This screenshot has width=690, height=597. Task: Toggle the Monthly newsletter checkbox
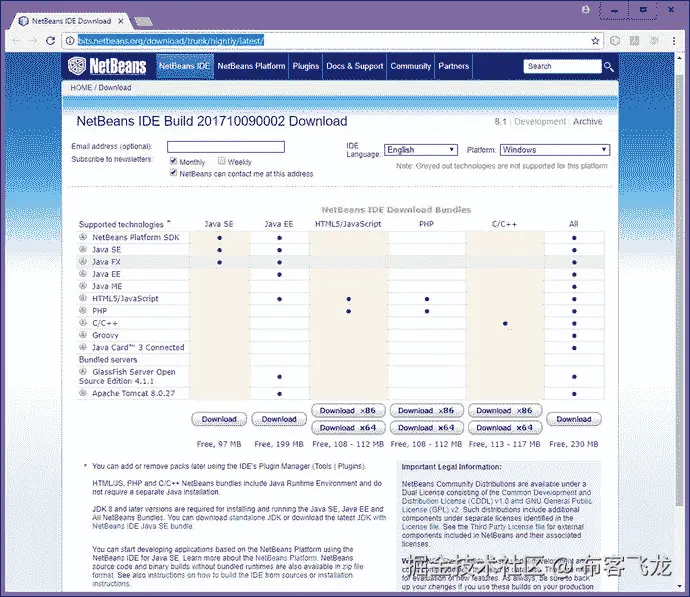tap(173, 161)
